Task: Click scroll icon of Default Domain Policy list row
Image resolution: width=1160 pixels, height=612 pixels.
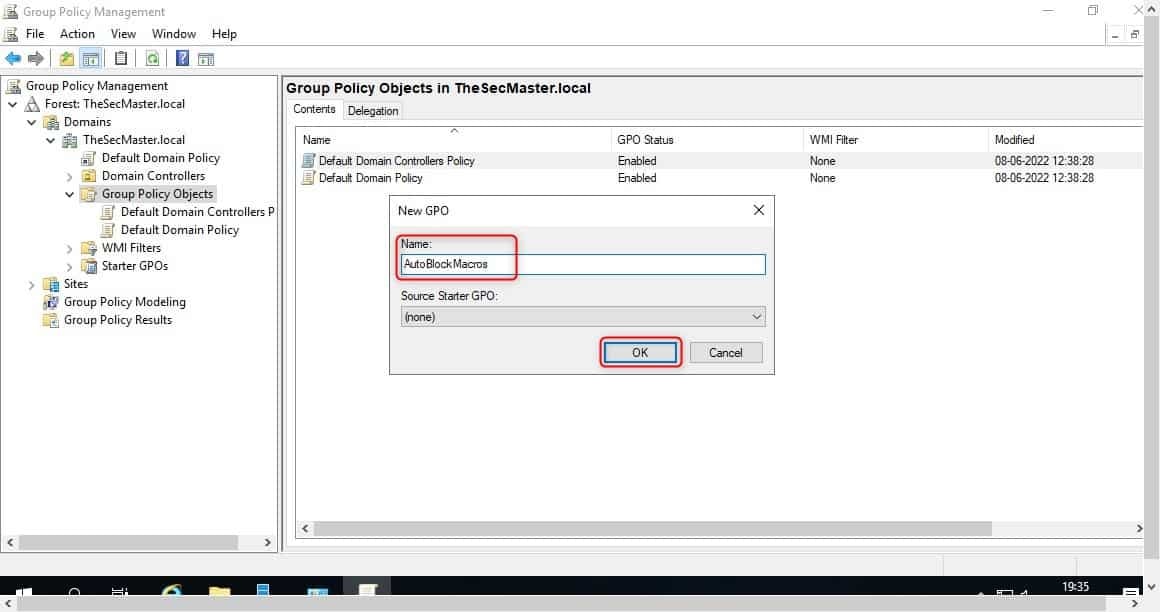Action: [x=308, y=178]
